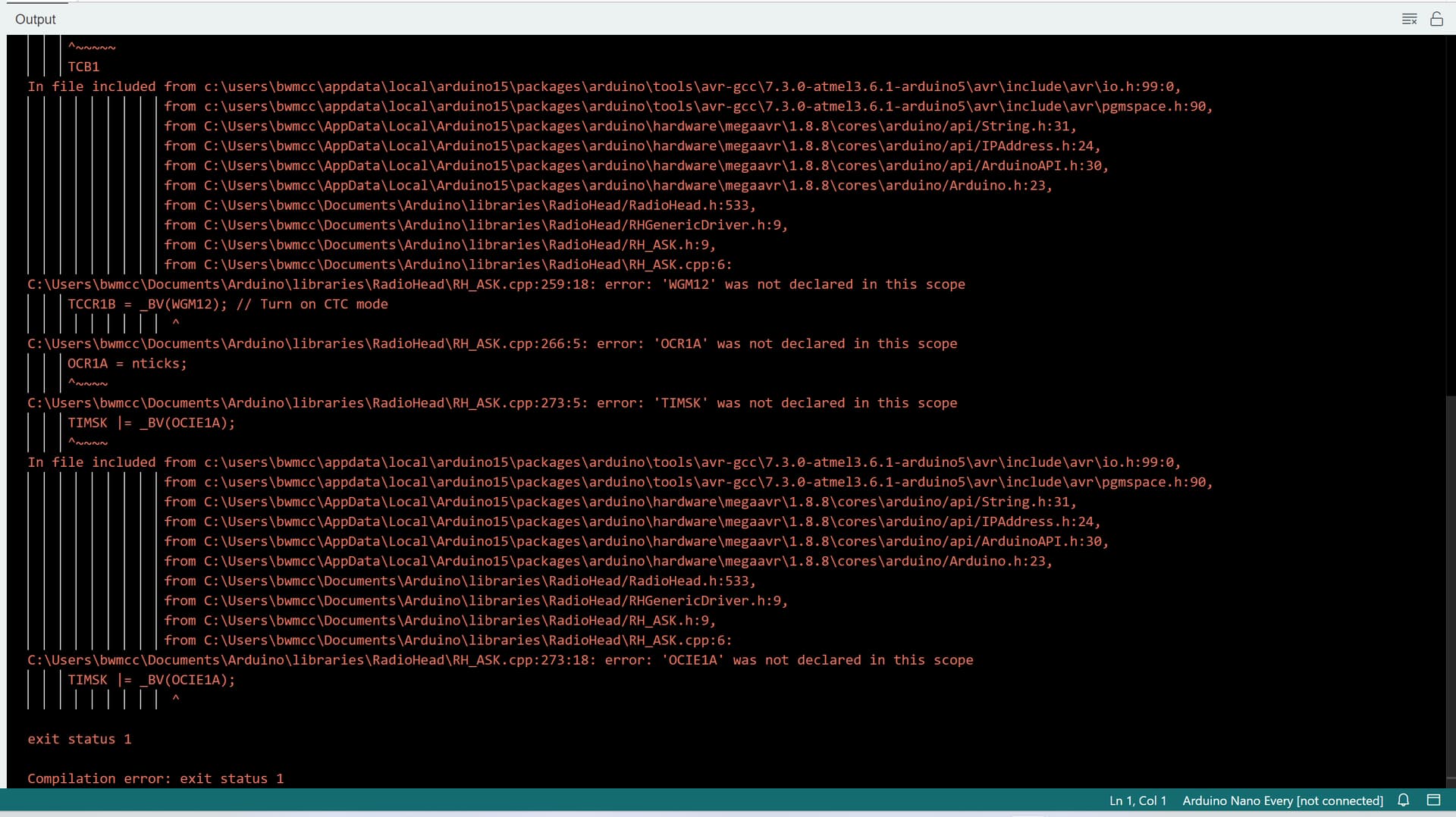Open the notifications bell icon

coord(1404,800)
